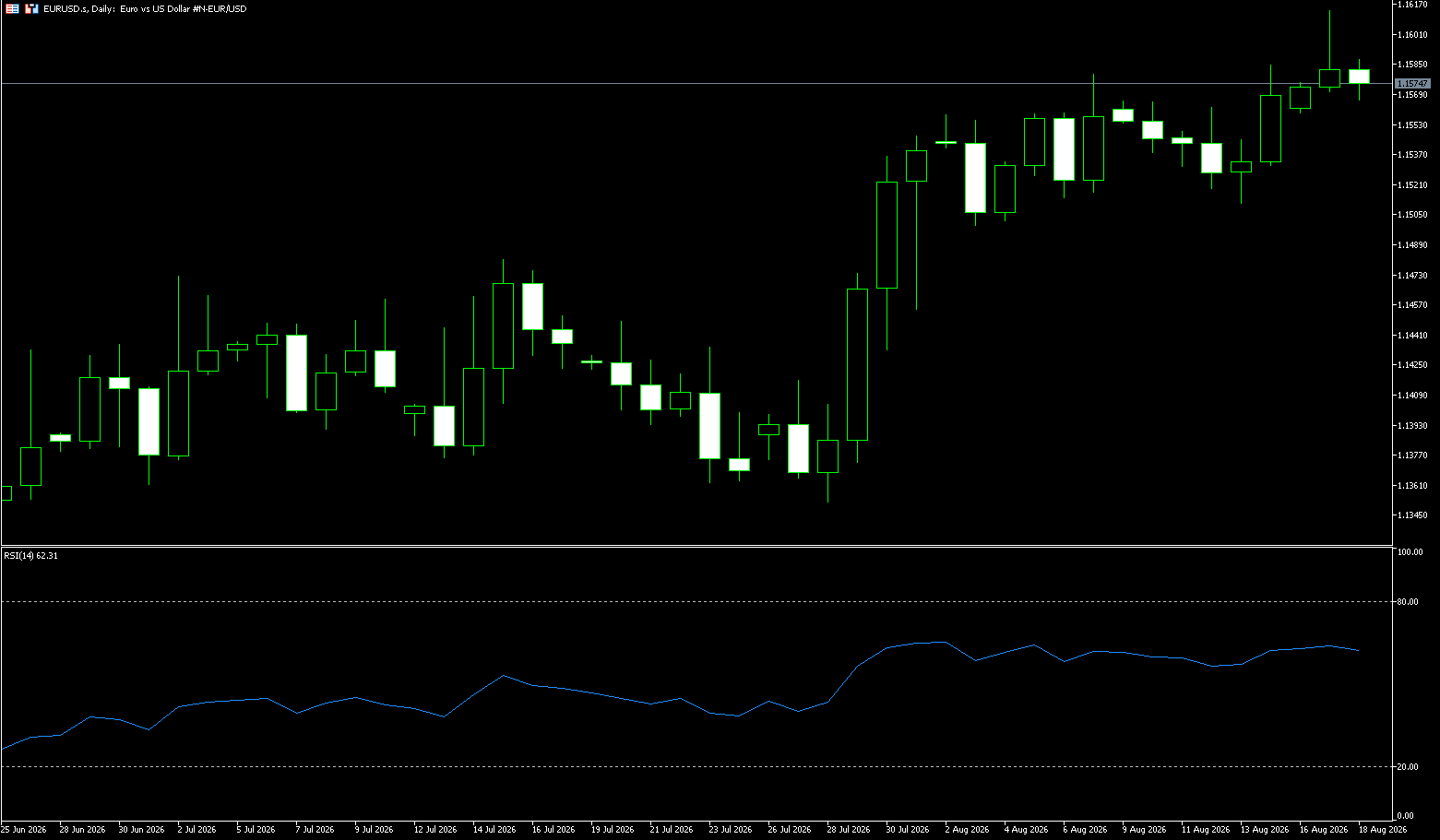Click the RSI 20.00 level value
Screen dimensions: 1440x840
pos(1408,767)
